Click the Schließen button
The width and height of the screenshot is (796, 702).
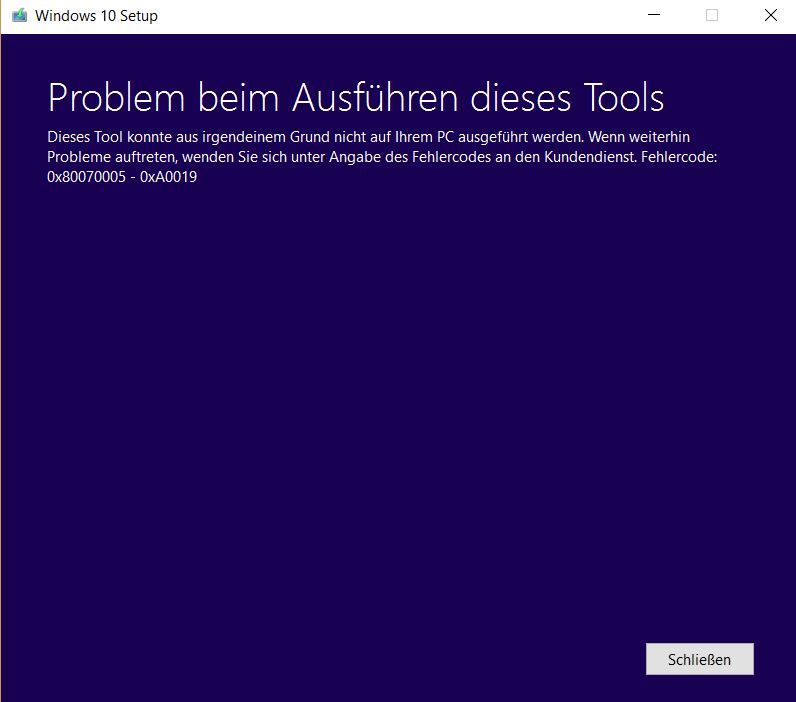click(700, 659)
